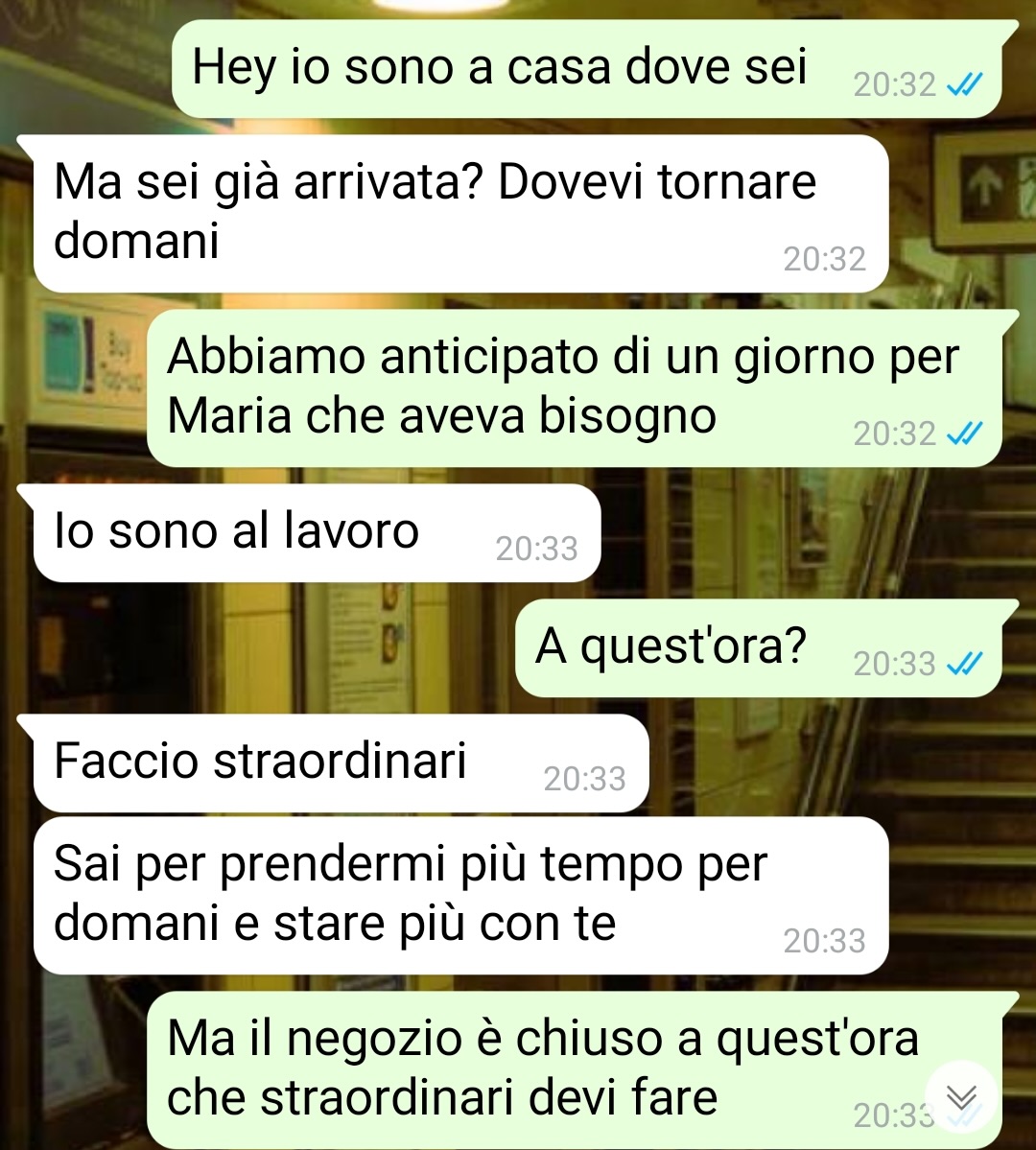Image resolution: width=1036 pixels, height=1150 pixels.
Task: Tap read receipt ticks beside 'A quest'ora?'
Action: [965, 664]
